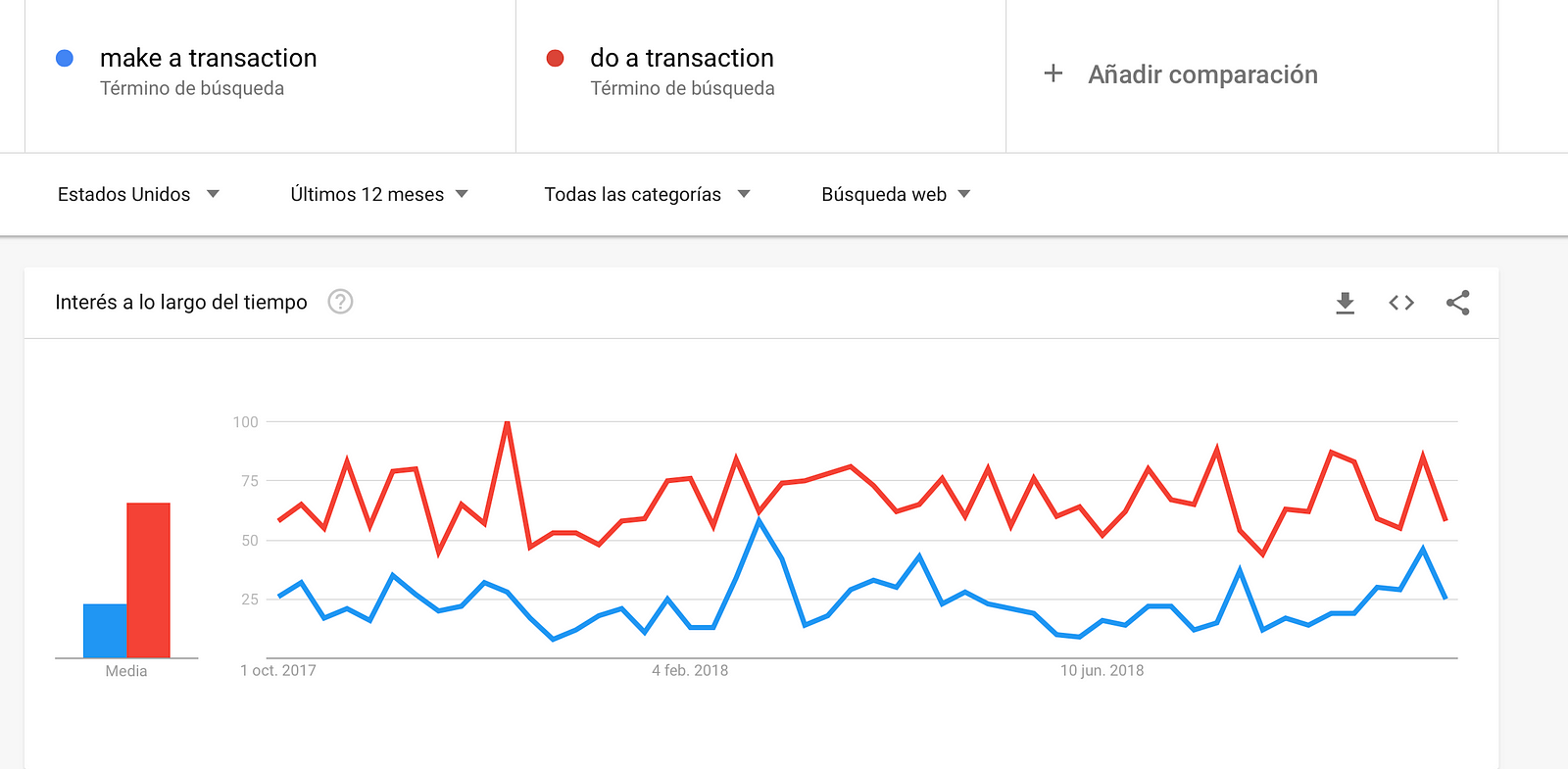Download the interest over time data

point(1345,303)
